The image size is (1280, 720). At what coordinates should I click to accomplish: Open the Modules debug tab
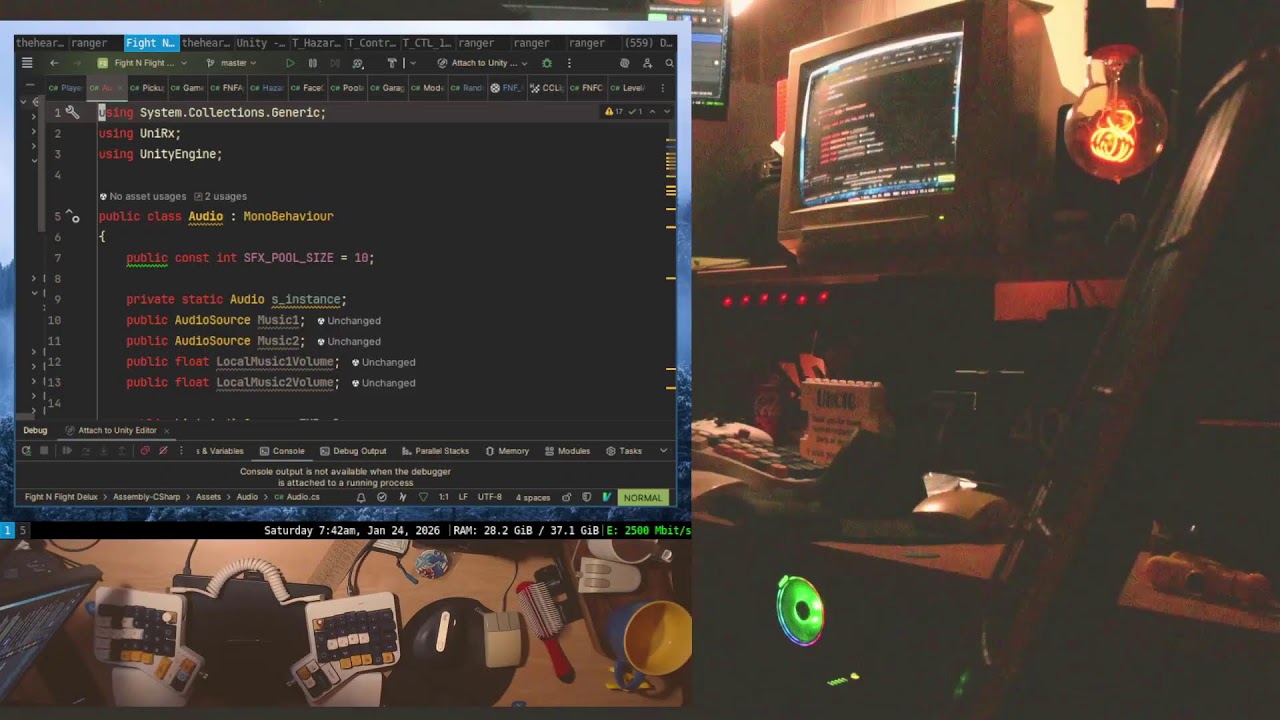pyautogui.click(x=567, y=451)
